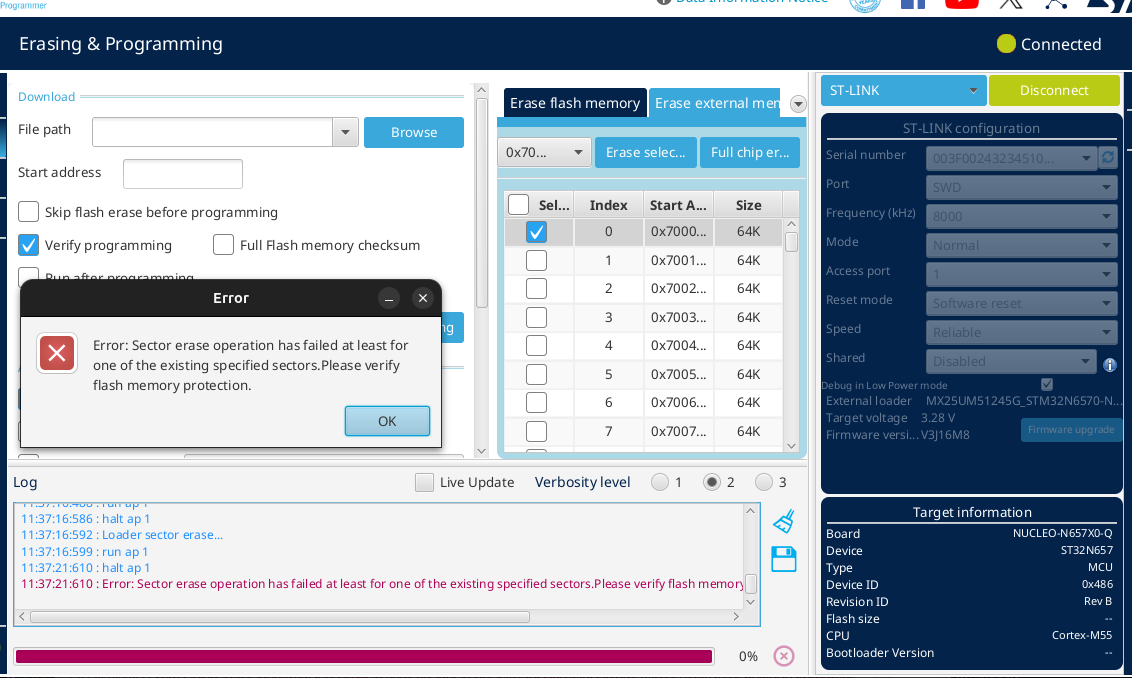The width and height of the screenshot is (1132, 678).
Task: Close the Error dialog with the X
Action: pyautogui.click(x=423, y=297)
